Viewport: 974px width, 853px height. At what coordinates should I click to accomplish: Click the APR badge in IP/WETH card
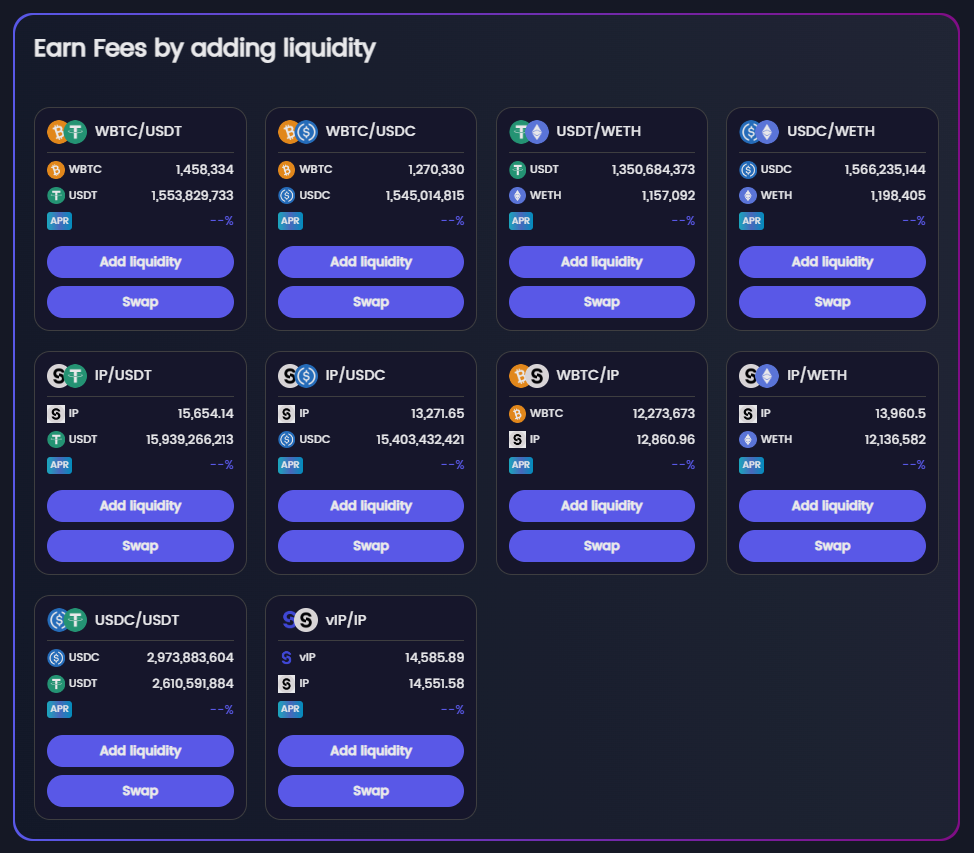pos(751,465)
